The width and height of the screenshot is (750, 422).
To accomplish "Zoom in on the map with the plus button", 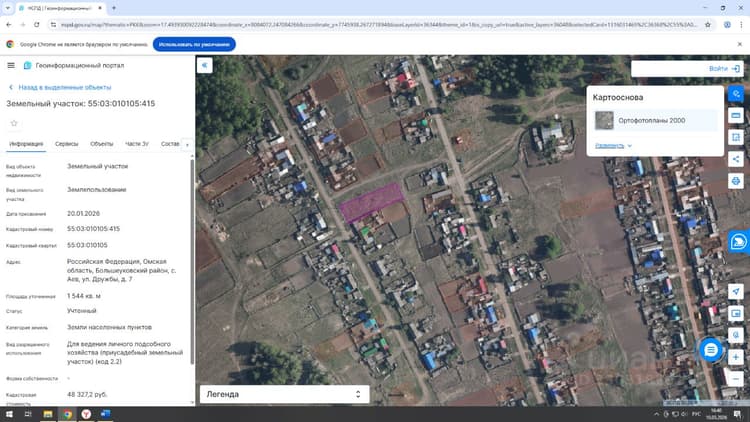I will pyautogui.click(x=736, y=357).
